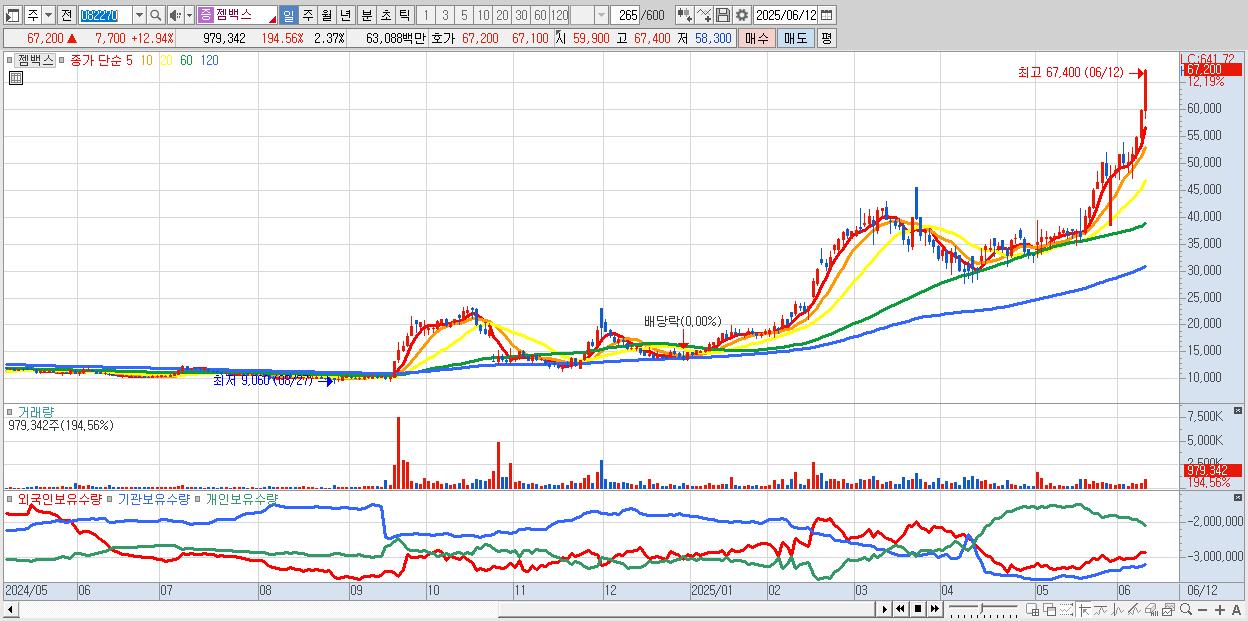The width and height of the screenshot is (1248, 621).
Task: Expand the stock code history dropdown
Action: 139,15
